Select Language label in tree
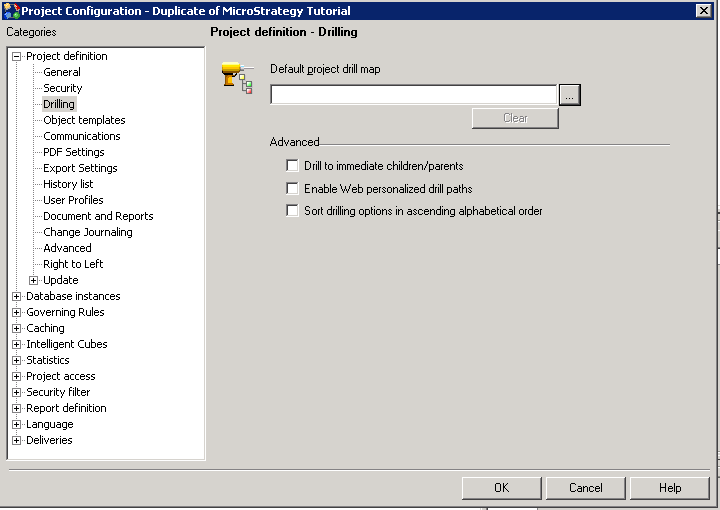This screenshot has height=510, width=720. pos(50,425)
